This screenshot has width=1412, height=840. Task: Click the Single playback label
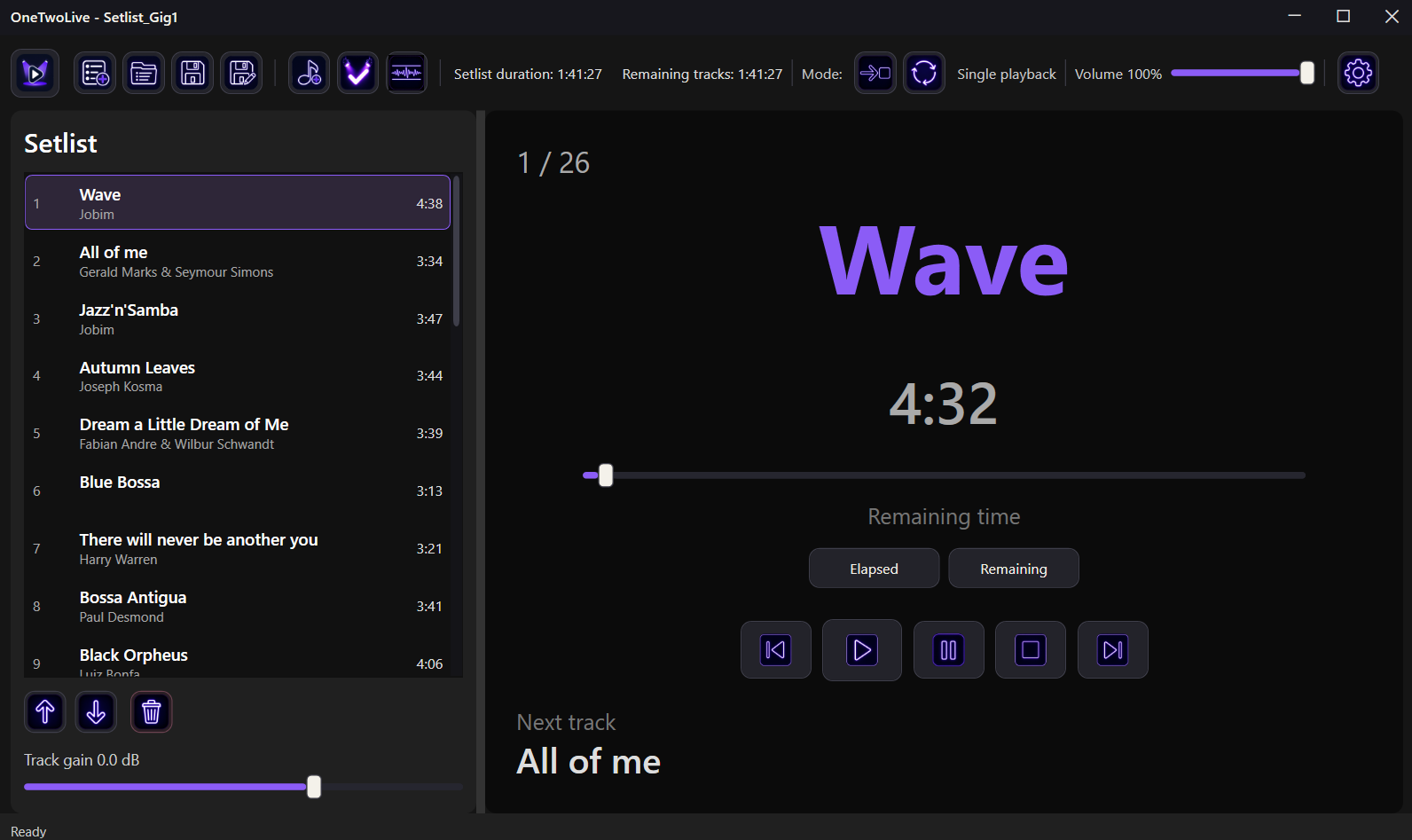(1007, 75)
